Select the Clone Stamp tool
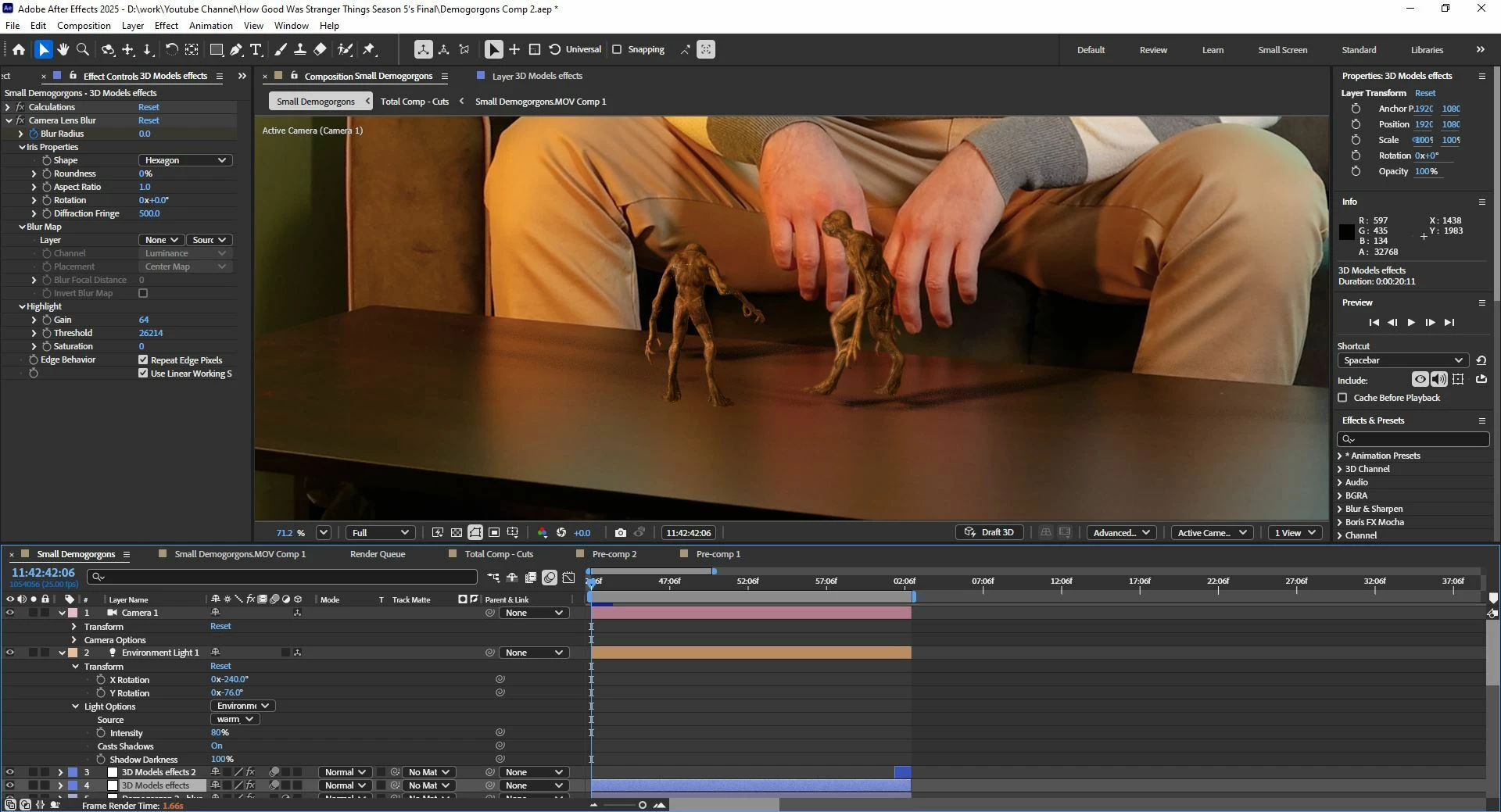1501x812 pixels. (299, 49)
